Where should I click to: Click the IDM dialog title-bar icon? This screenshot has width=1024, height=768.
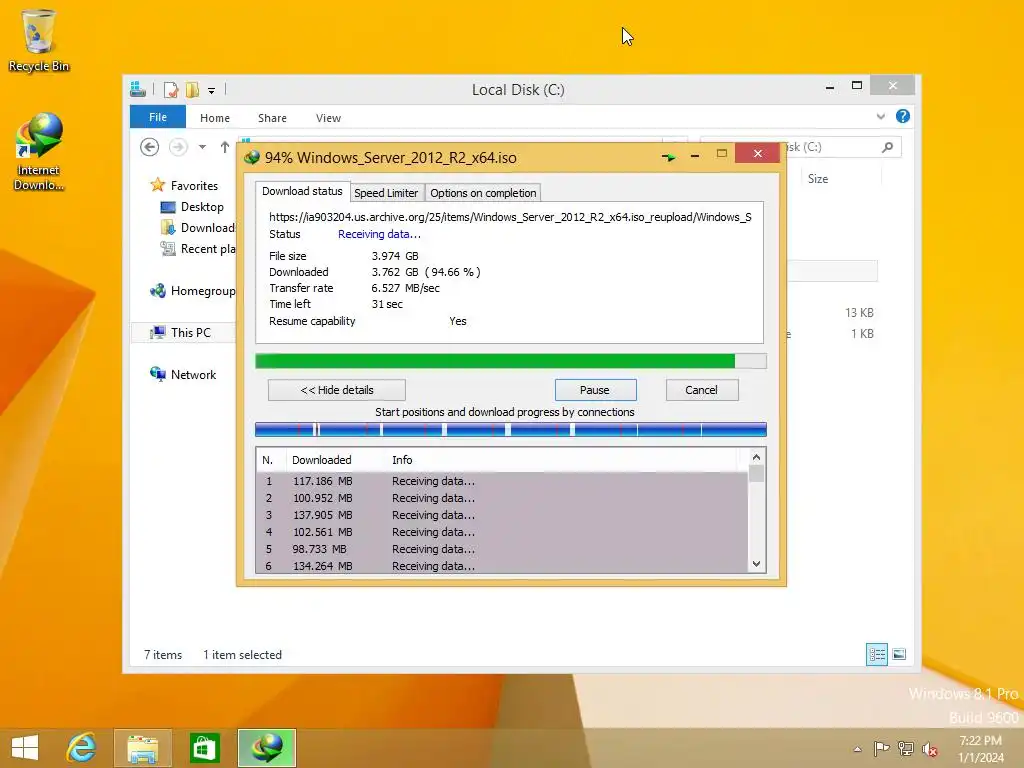point(251,157)
